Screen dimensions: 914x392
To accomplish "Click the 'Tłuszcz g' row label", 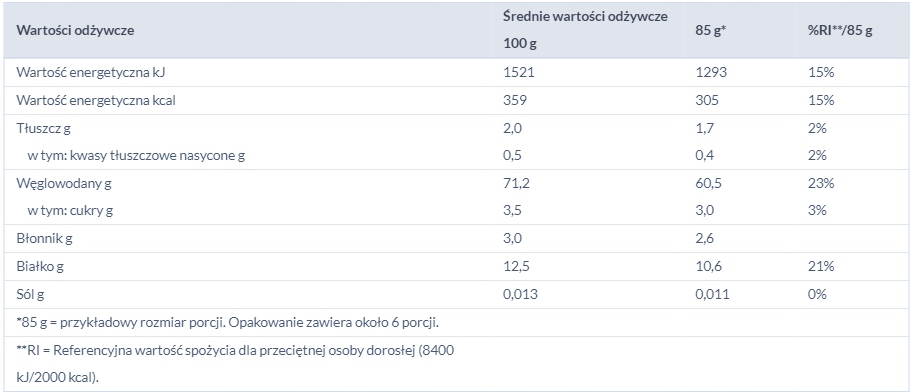I will (44, 128).
